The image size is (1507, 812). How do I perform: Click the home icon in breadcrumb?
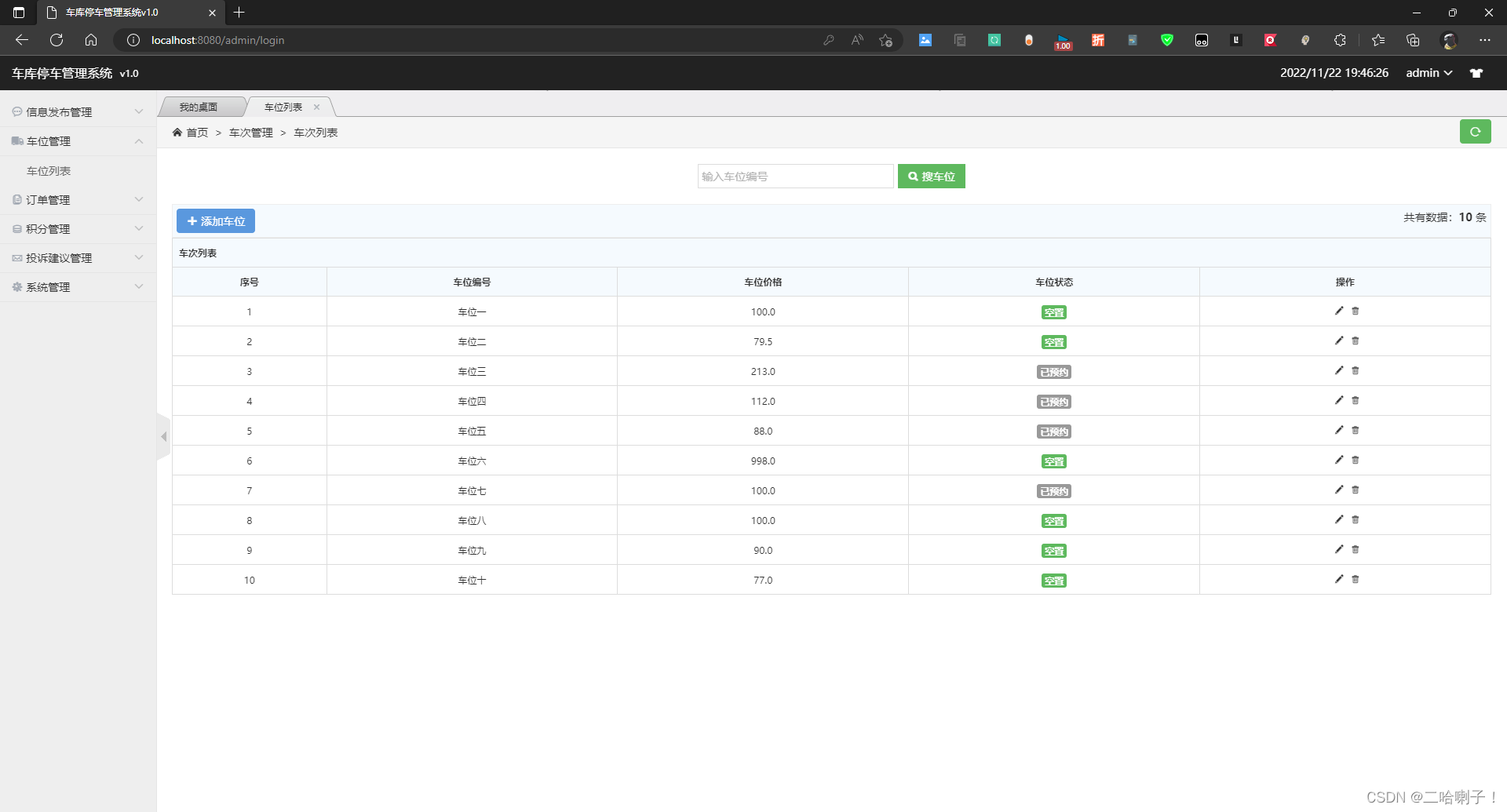point(177,132)
